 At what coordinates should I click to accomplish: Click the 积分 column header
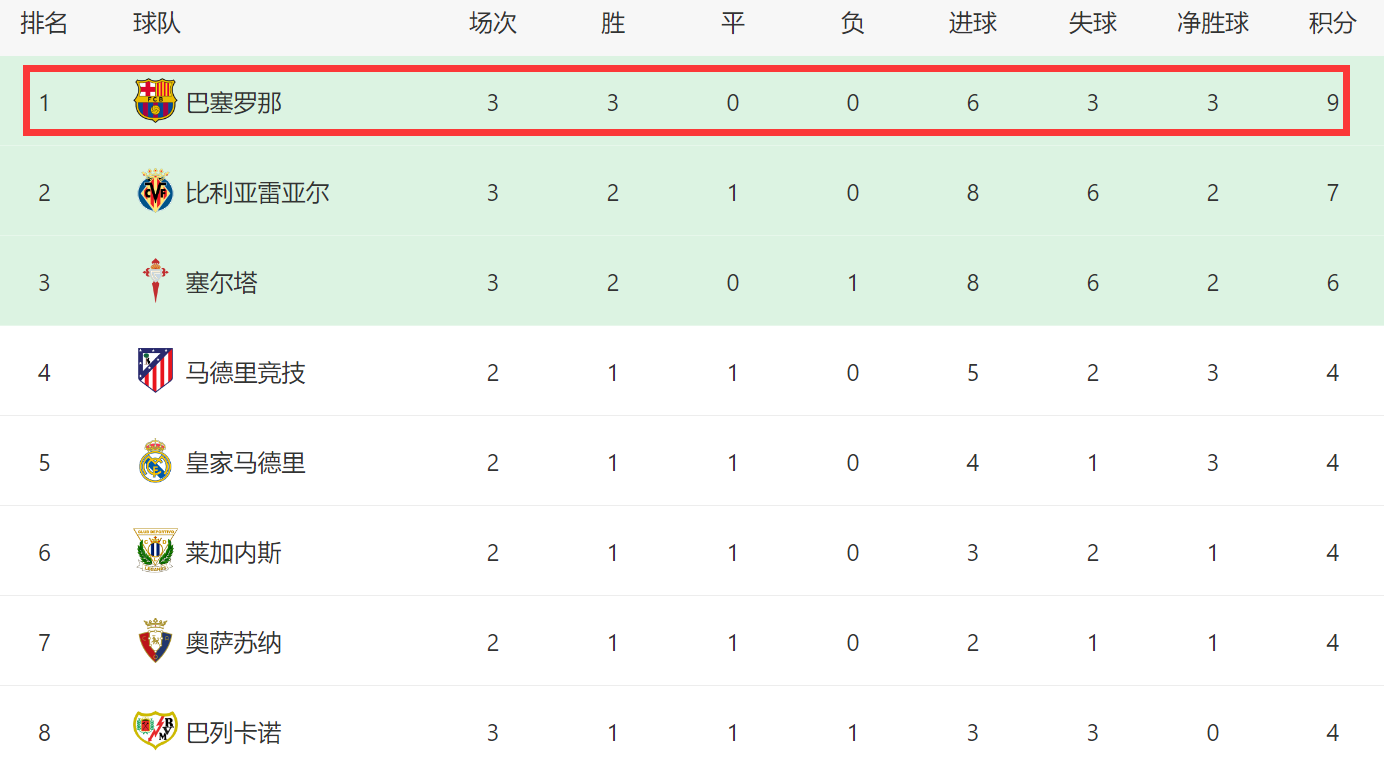pyautogui.click(x=1332, y=24)
